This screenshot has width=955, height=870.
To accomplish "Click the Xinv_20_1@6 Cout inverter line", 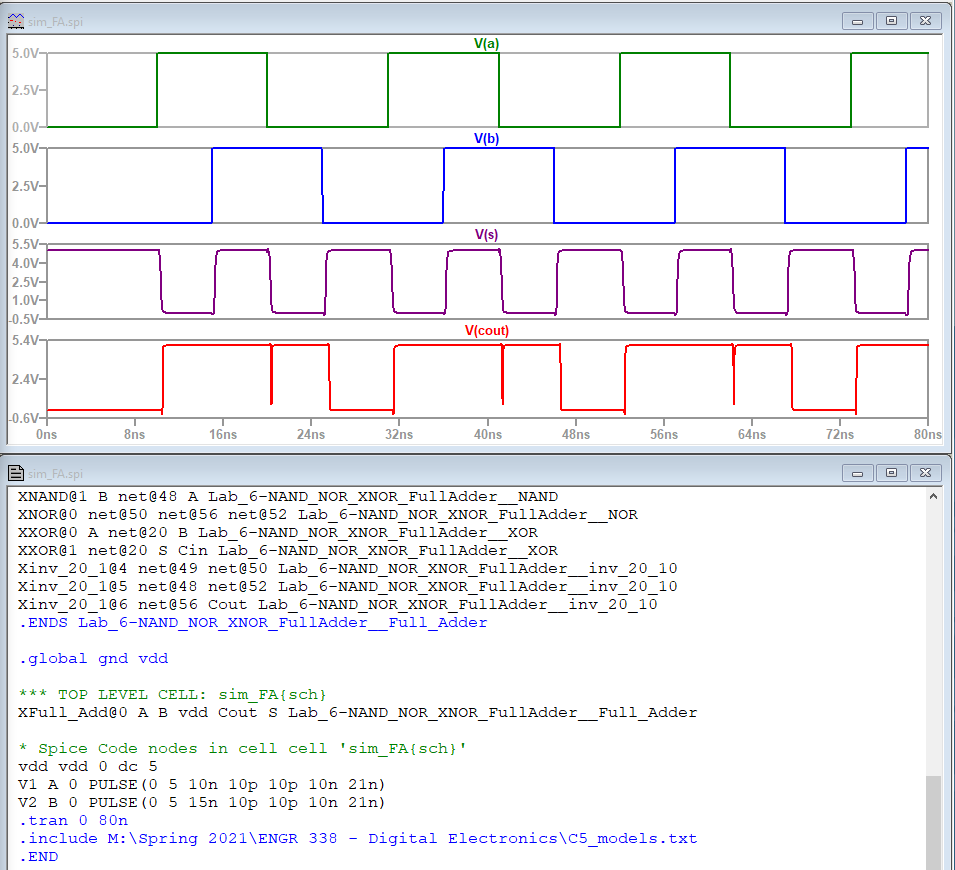I will (x=338, y=605).
